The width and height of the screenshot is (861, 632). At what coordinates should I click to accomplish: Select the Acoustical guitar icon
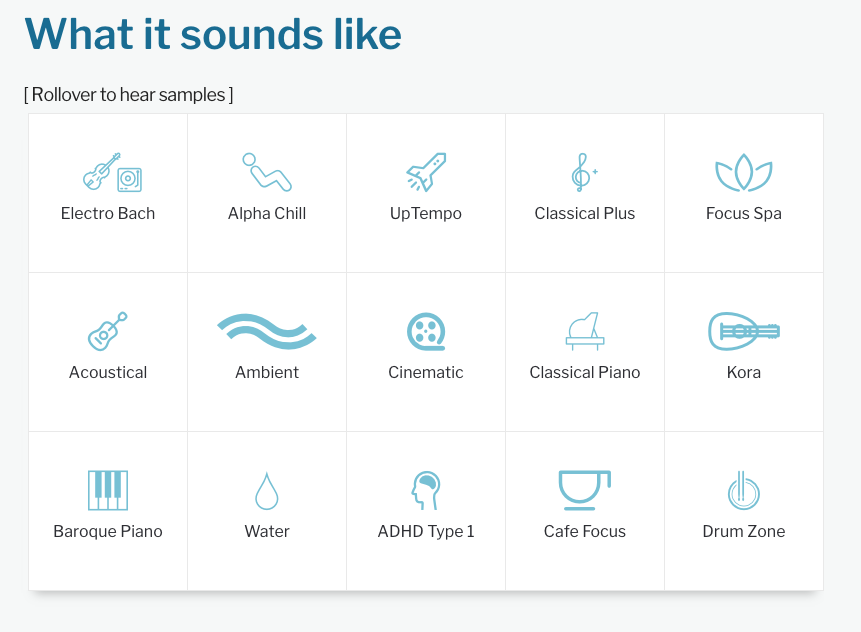(x=107, y=331)
